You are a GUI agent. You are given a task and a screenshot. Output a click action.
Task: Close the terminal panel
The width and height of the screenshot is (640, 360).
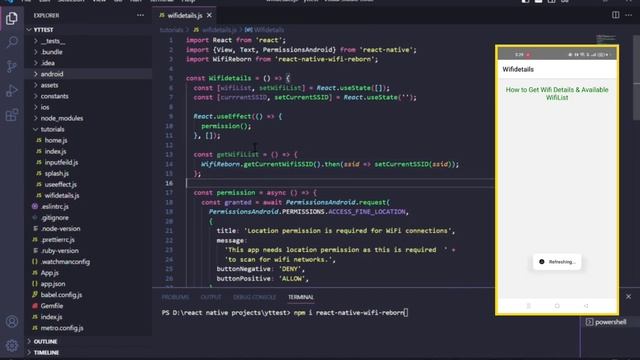(x=629, y=296)
